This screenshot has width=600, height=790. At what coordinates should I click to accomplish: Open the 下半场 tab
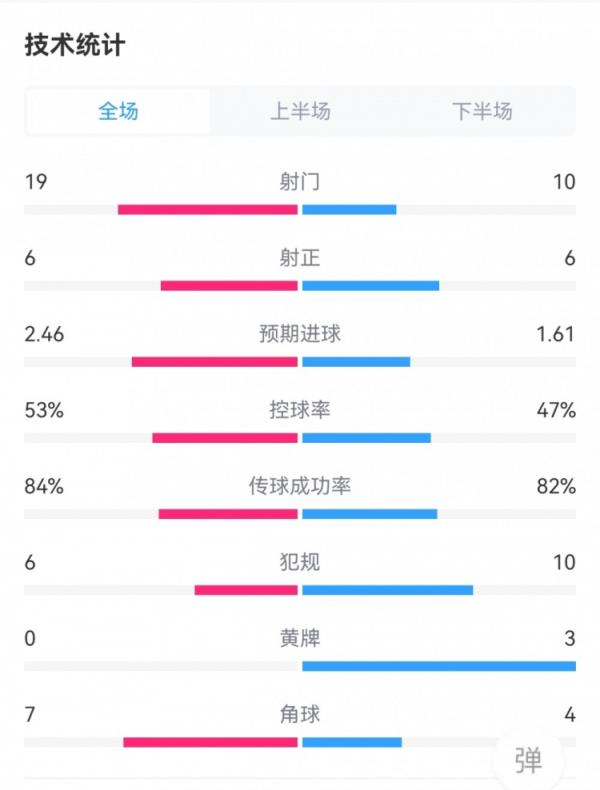tap(482, 111)
